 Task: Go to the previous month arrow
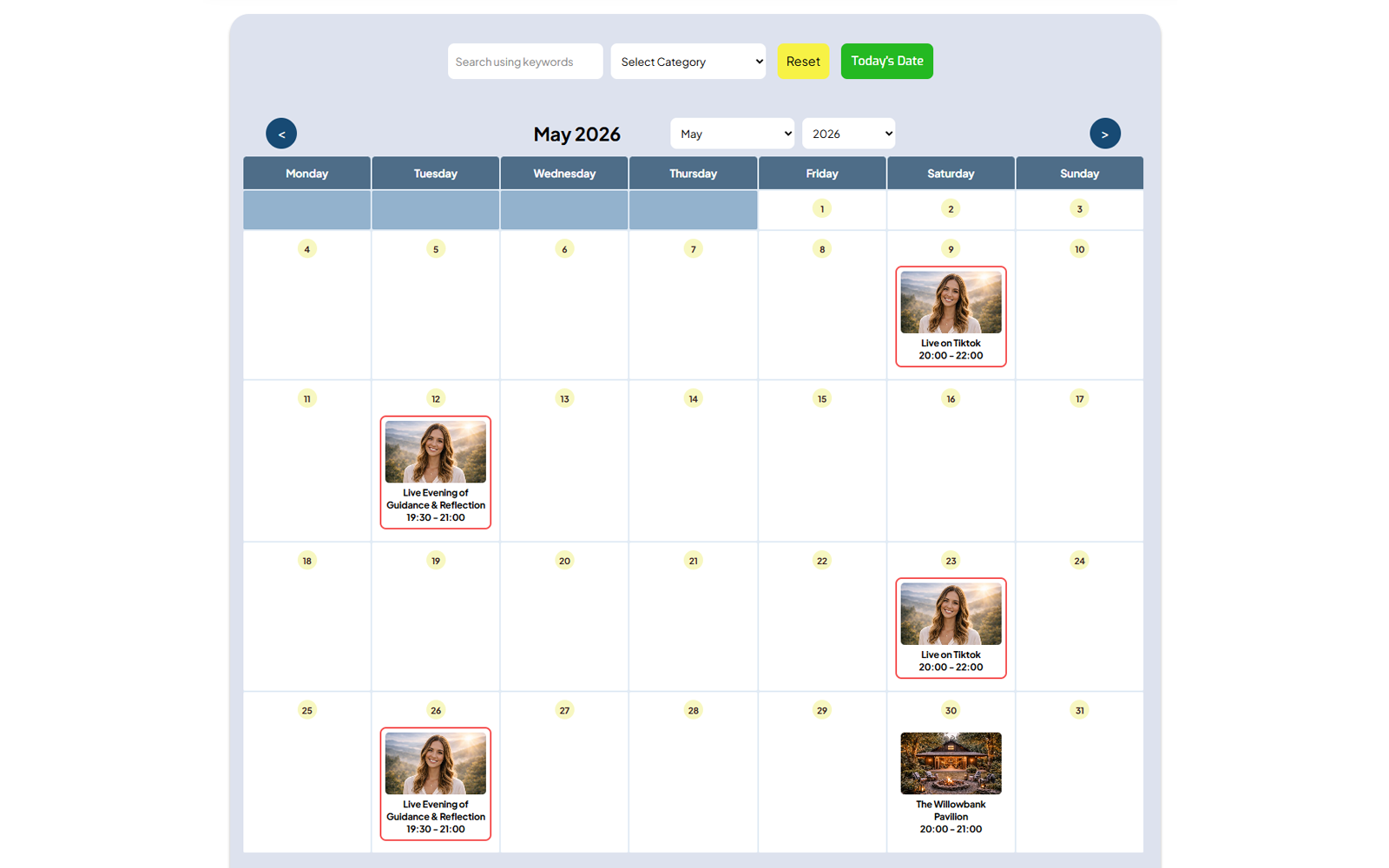tap(281, 134)
